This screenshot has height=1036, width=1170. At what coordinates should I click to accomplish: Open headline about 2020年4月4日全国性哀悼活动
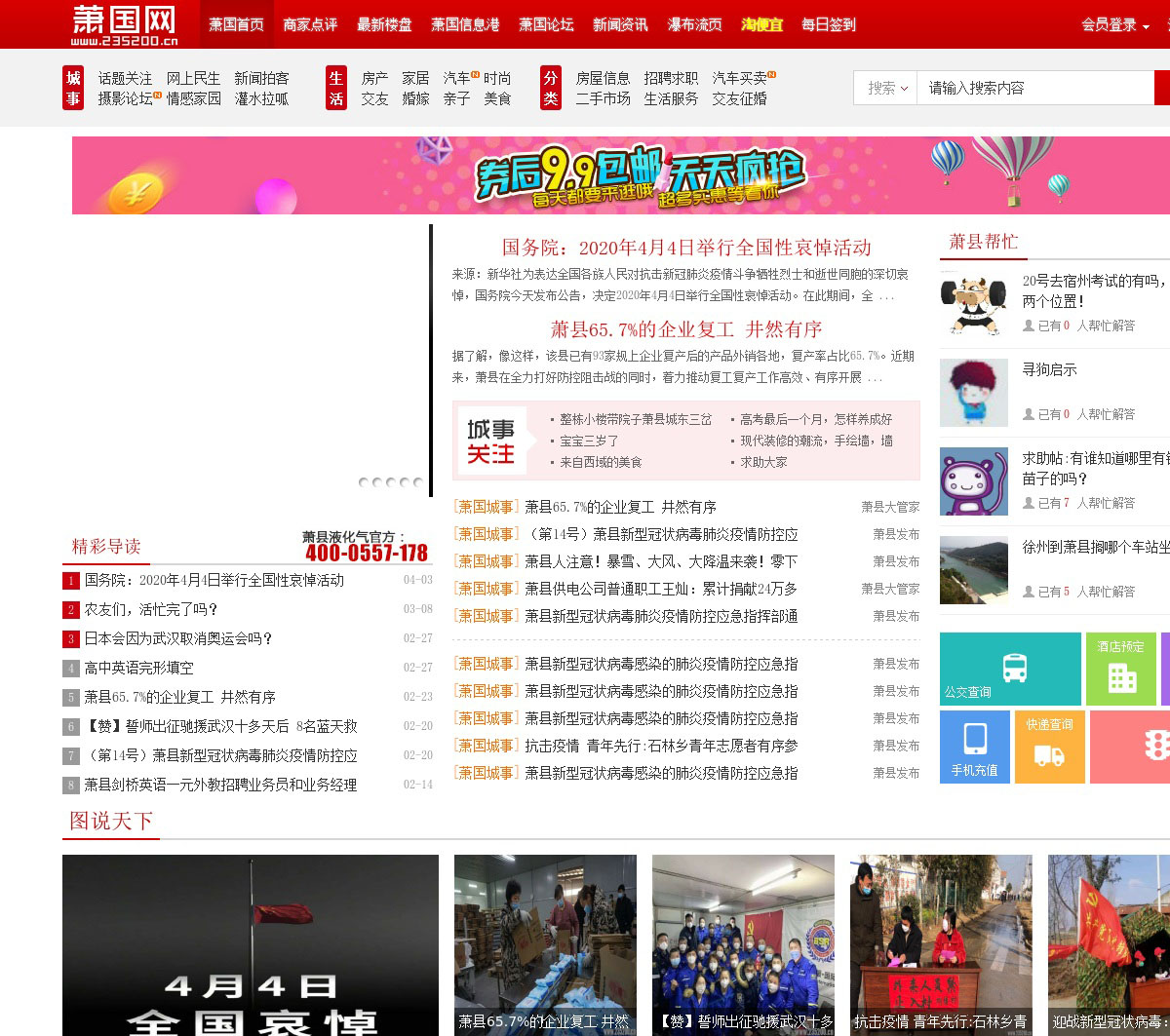click(685, 248)
